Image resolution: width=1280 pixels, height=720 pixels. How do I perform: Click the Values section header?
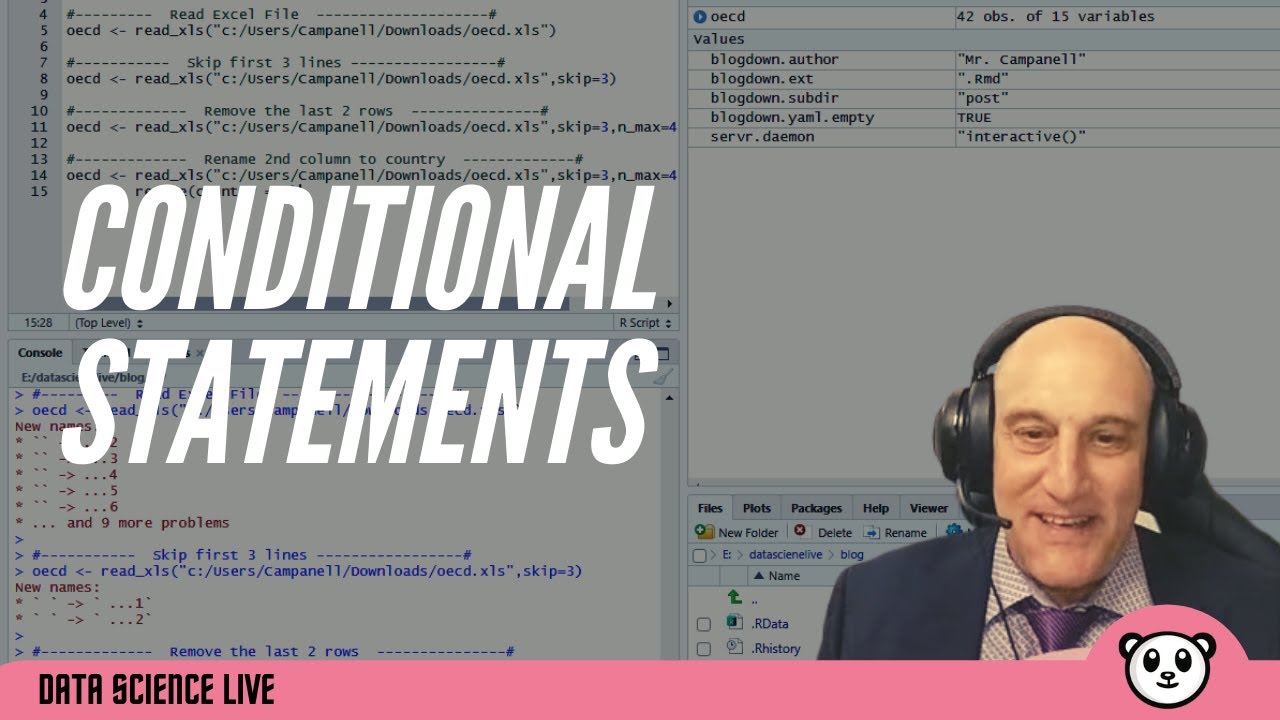[718, 39]
